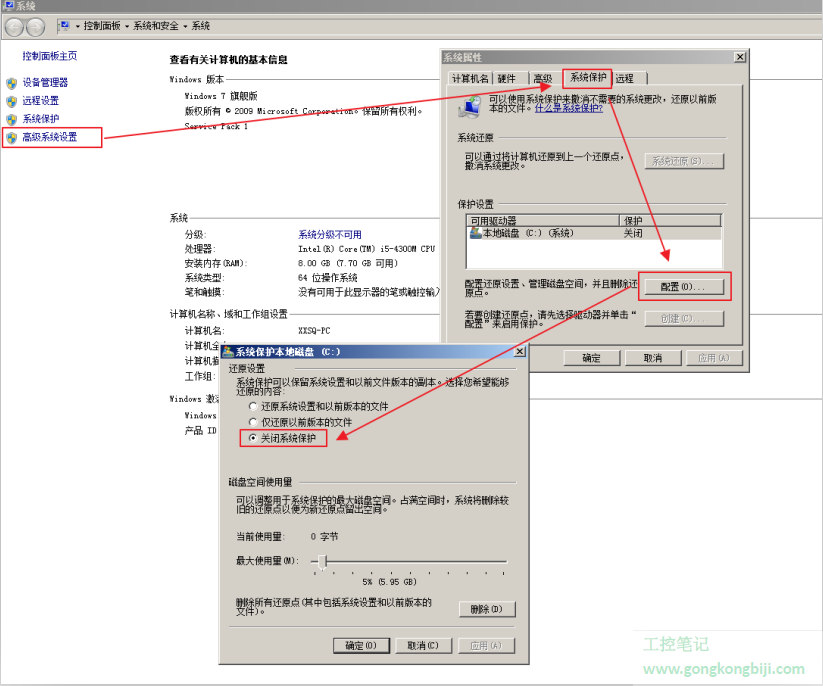Open dropdown arrow before 系统 in breadcrumb
823x686 pixels.
[x=185, y=26]
